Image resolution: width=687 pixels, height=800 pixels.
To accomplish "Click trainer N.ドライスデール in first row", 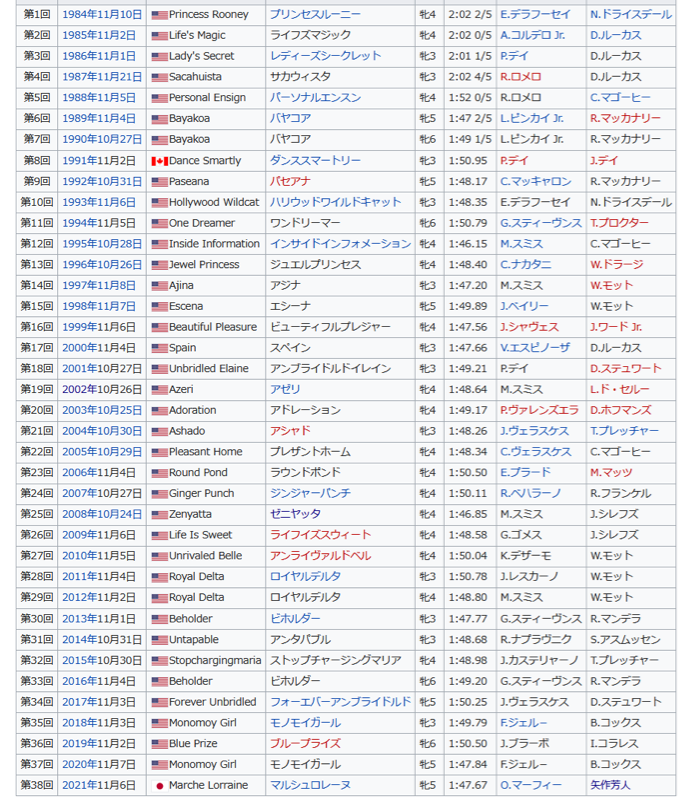I will (x=630, y=15).
